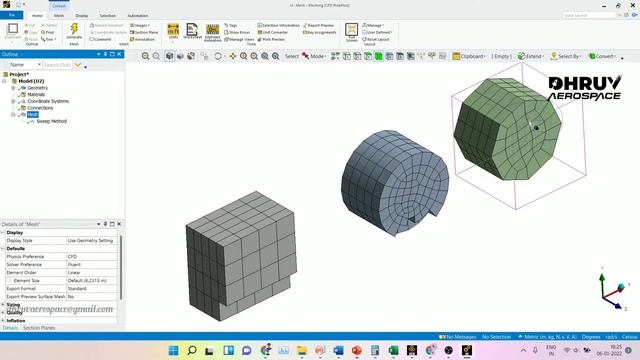
Task: Click Reset Layout in ribbon
Action: pos(376,39)
